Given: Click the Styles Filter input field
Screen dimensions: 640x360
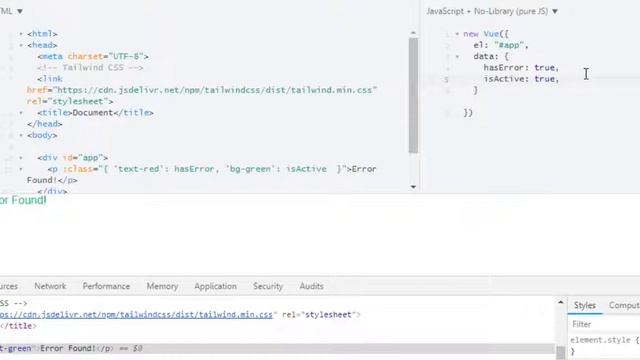Looking at the screenshot, I should (604, 324).
